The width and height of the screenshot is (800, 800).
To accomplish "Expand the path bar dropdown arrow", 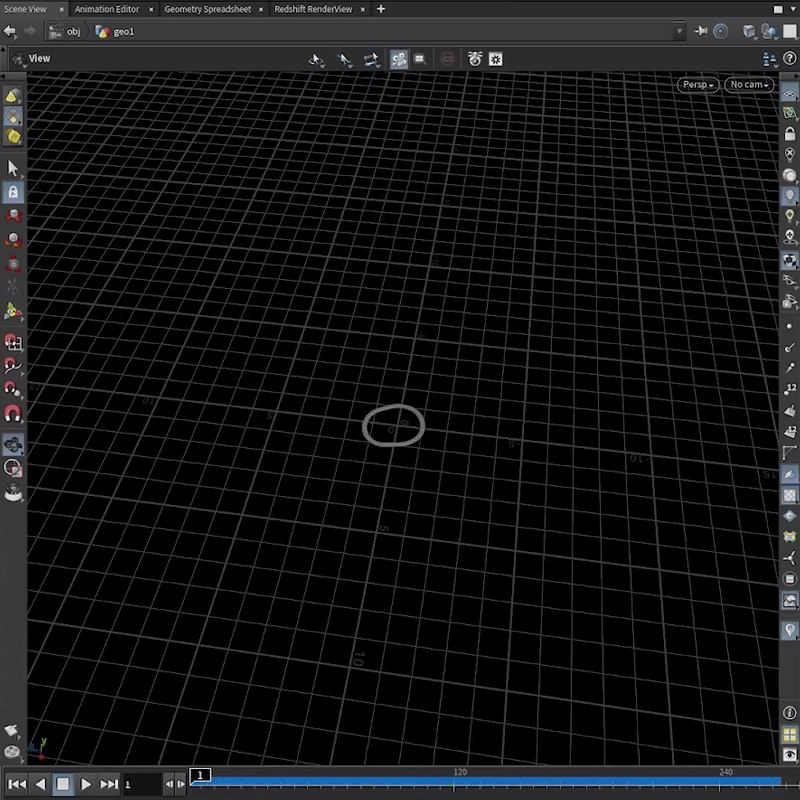I will coord(679,31).
